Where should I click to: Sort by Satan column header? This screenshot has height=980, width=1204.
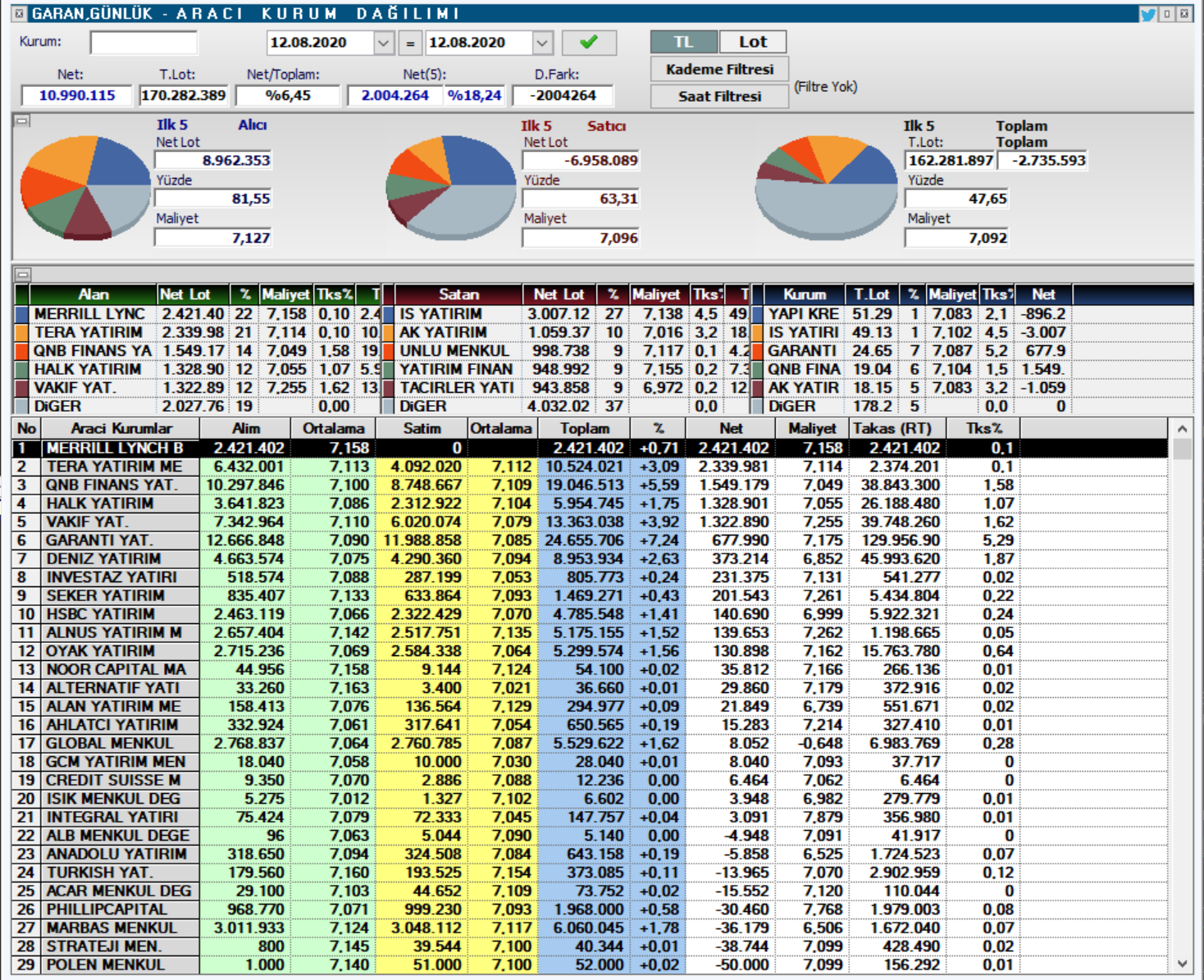point(458,294)
